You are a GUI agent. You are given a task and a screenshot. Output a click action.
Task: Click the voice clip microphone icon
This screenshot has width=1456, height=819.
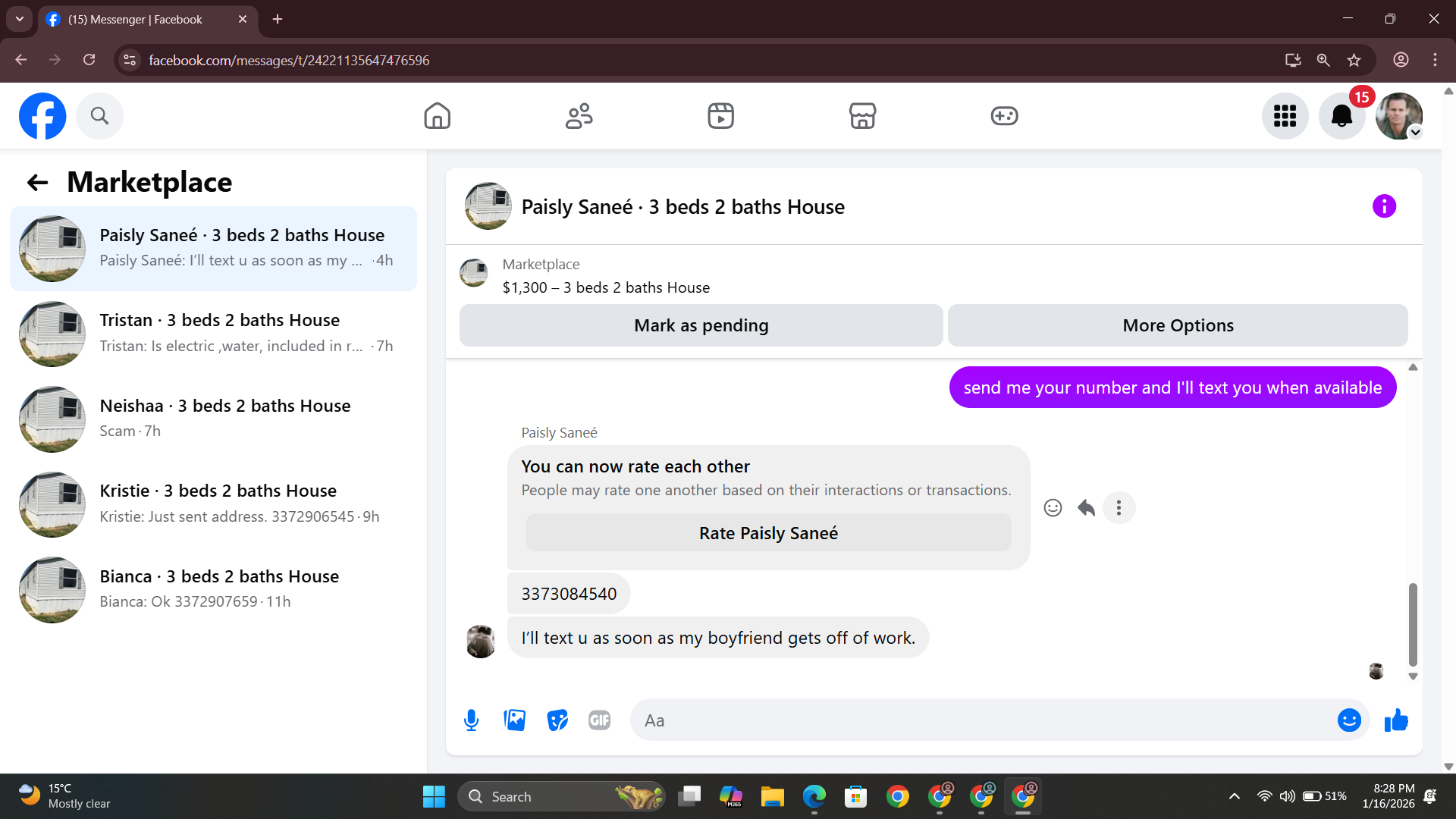point(471,720)
